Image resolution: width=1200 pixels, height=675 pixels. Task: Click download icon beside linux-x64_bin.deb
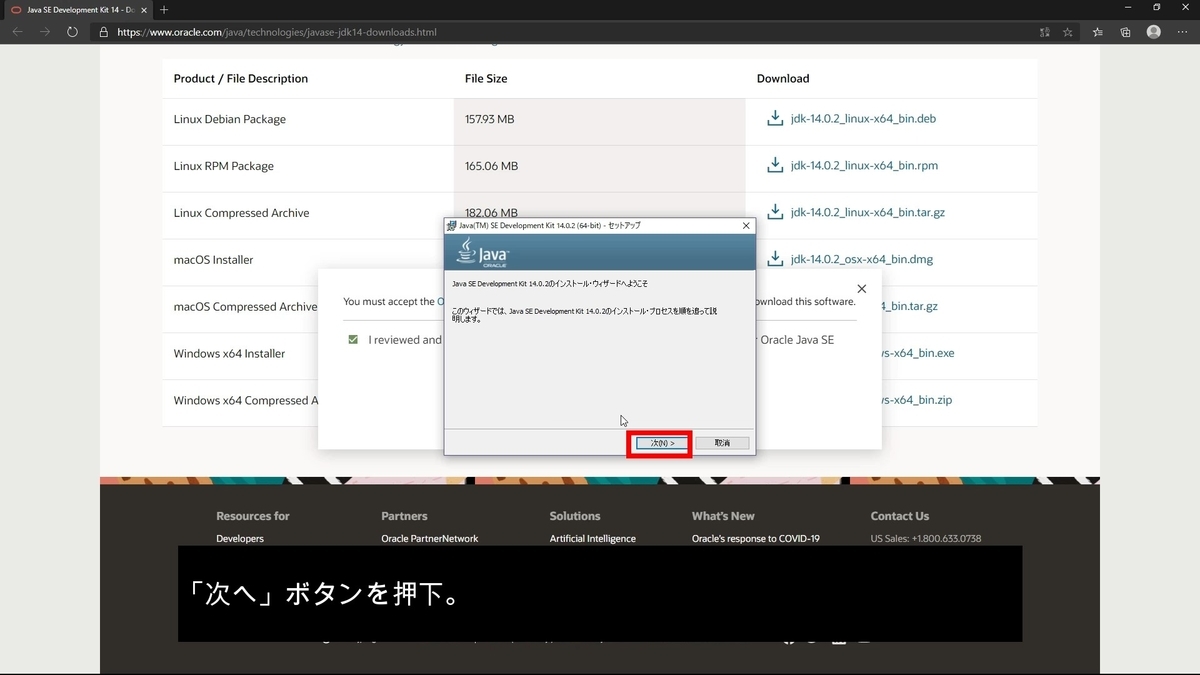(x=774, y=118)
